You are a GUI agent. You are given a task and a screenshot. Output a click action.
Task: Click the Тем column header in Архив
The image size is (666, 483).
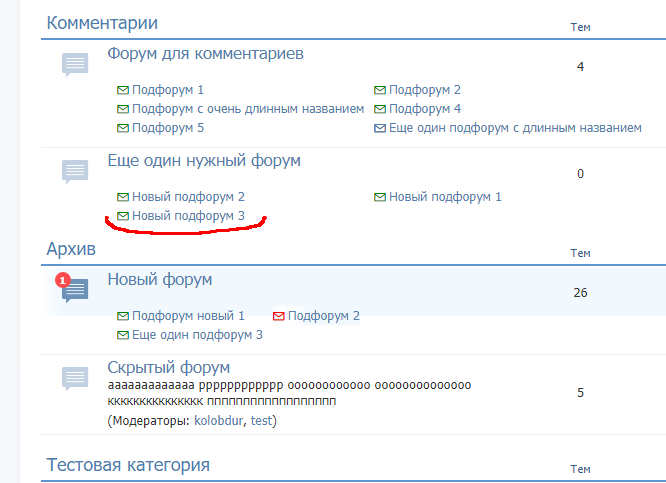[580, 253]
